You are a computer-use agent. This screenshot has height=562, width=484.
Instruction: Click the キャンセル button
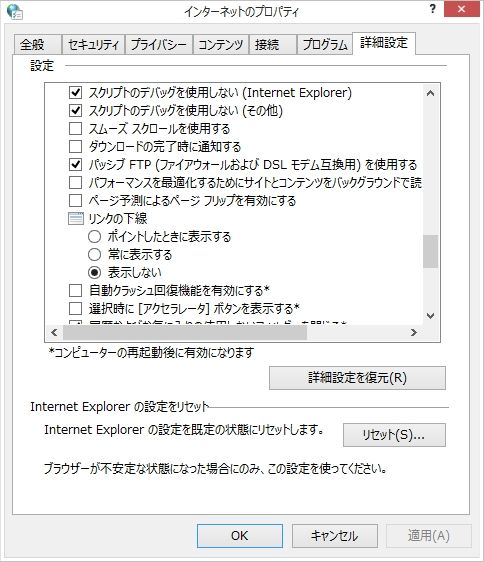point(334,536)
